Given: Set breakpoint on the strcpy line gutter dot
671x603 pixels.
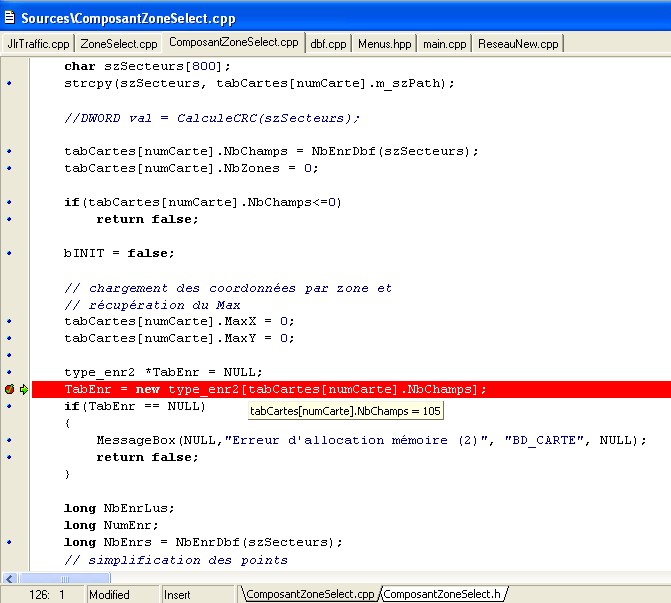Looking at the screenshot, I should coord(9,83).
